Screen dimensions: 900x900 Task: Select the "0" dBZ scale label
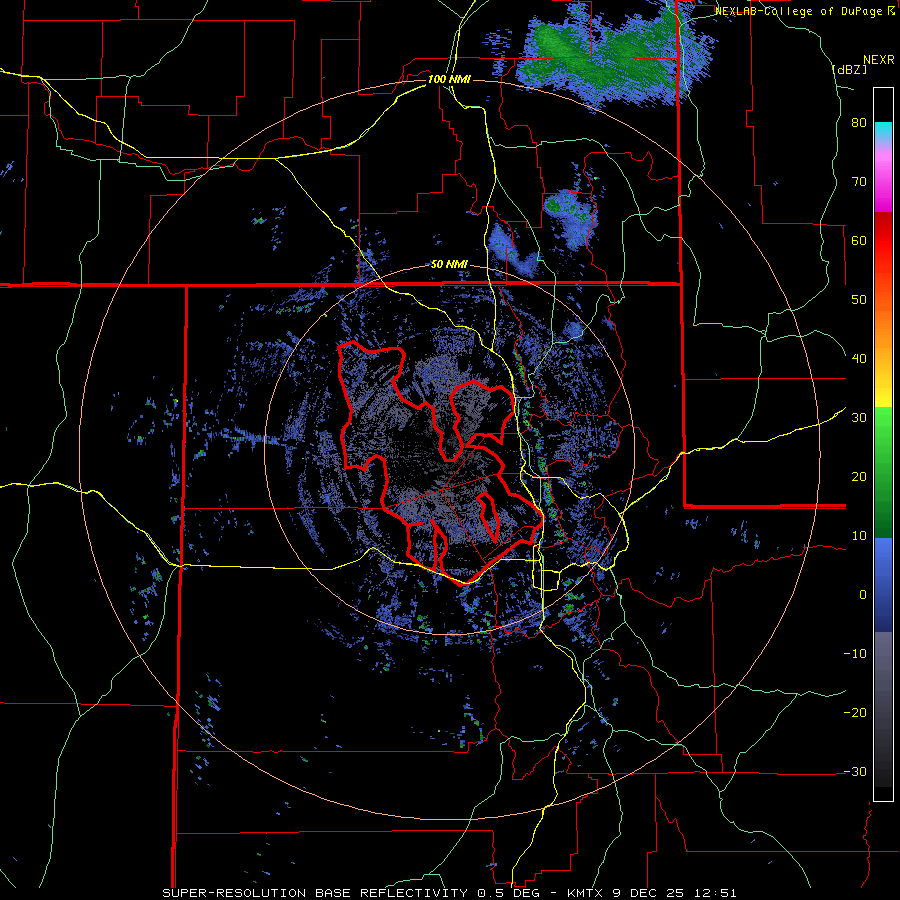click(863, 595)
